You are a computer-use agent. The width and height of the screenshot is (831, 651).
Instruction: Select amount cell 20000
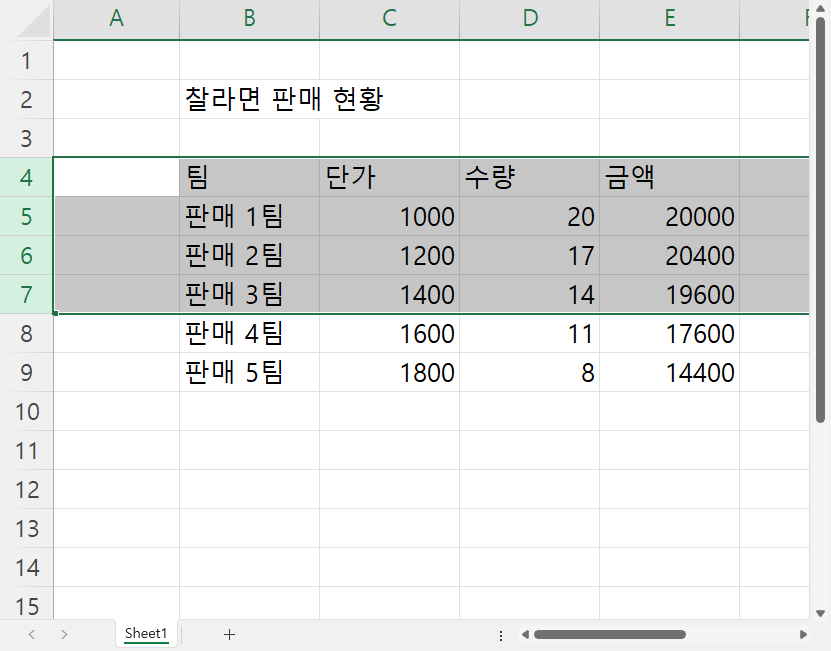click(669, 216)
